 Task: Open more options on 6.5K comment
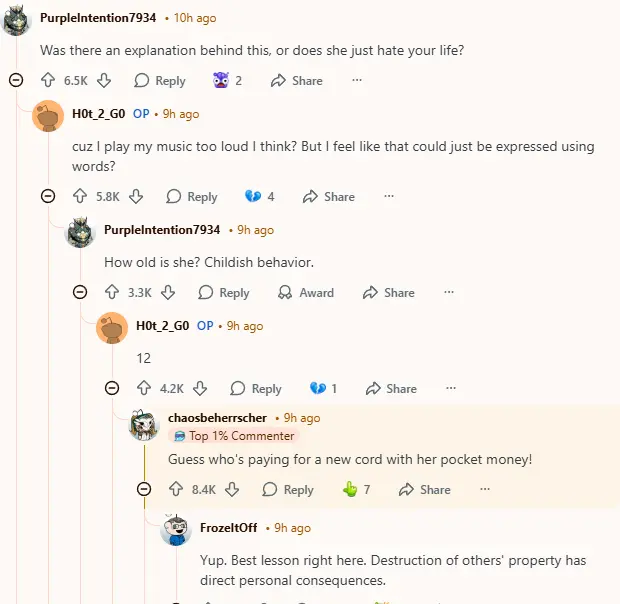coord(357,81)
